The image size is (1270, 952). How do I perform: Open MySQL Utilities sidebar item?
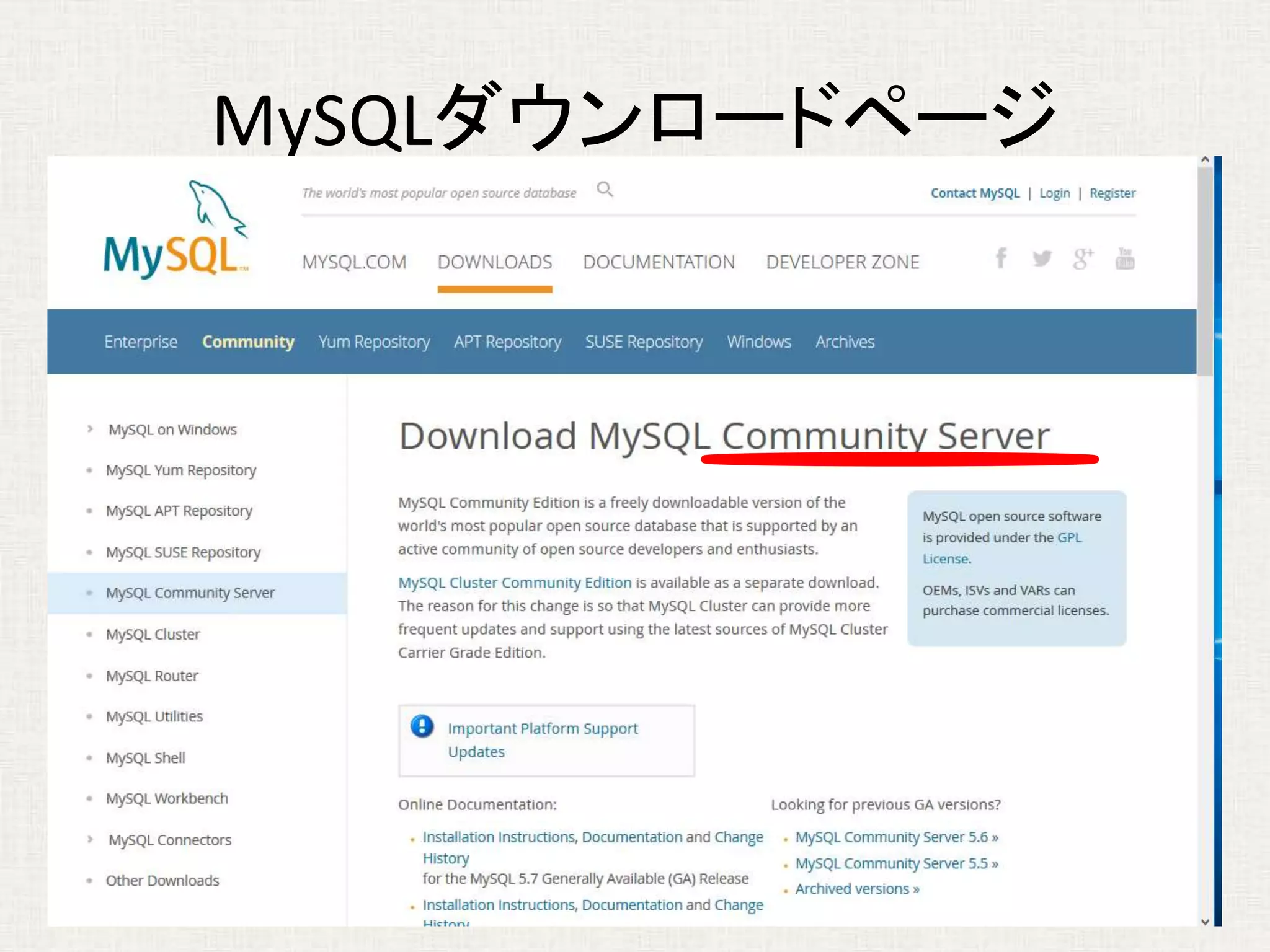coord(154,716)
